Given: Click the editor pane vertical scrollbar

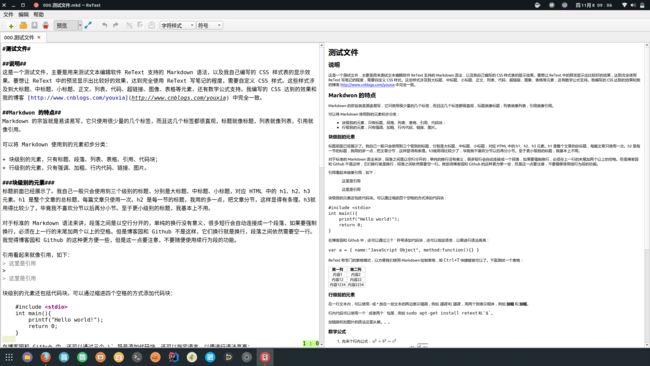Looking at the screenshot, I should click(321, 195).
